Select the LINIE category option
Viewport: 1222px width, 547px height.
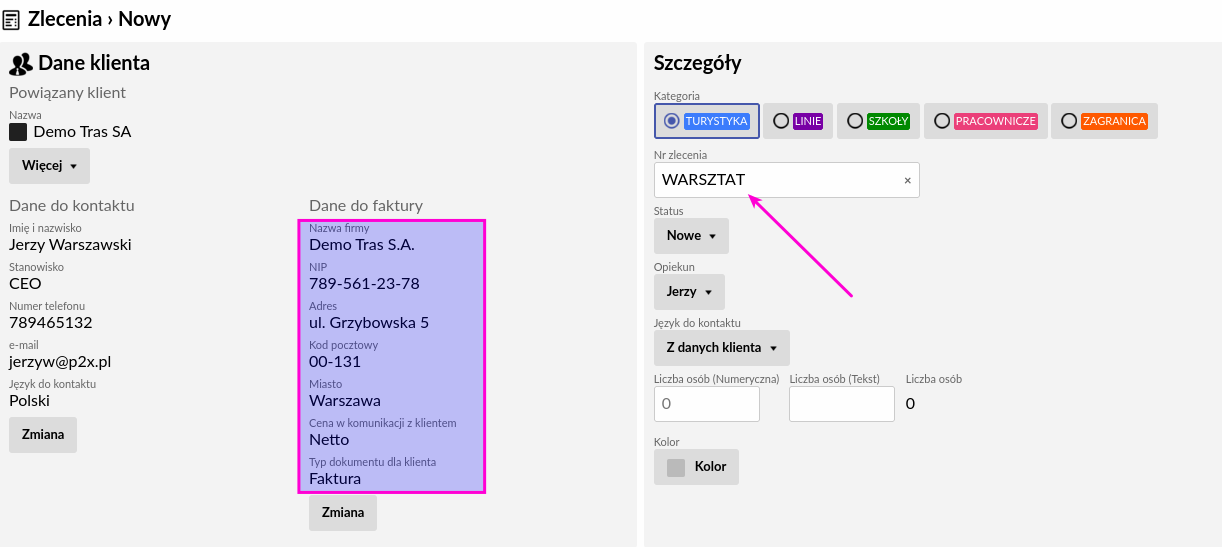click(781, 121)
